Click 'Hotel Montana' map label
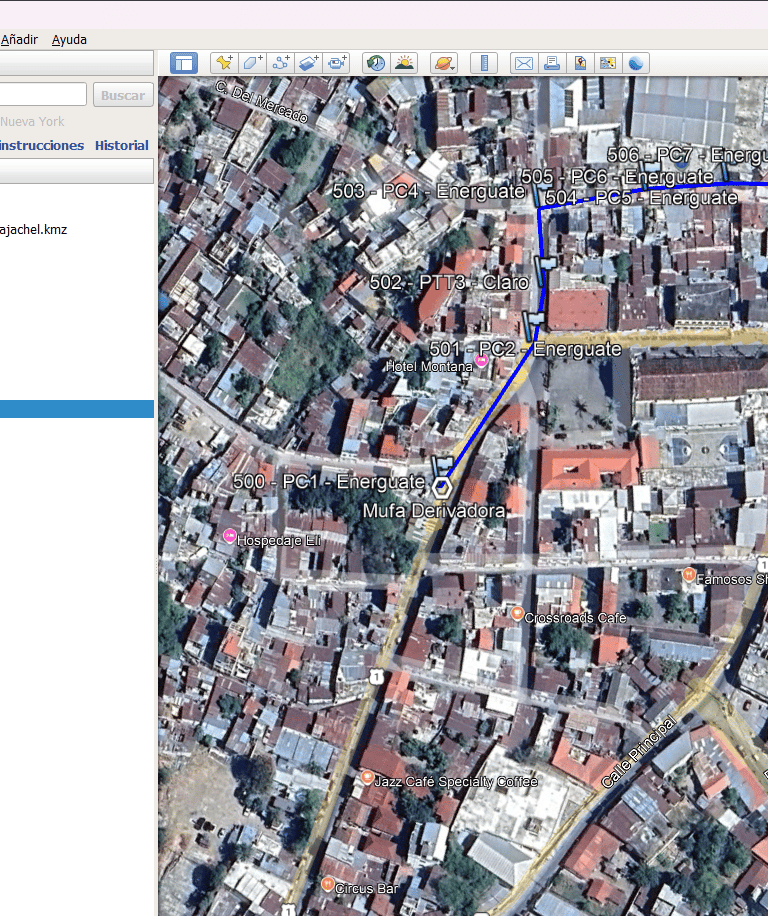Screen dimensions: 768x916 tap(429, 367)
